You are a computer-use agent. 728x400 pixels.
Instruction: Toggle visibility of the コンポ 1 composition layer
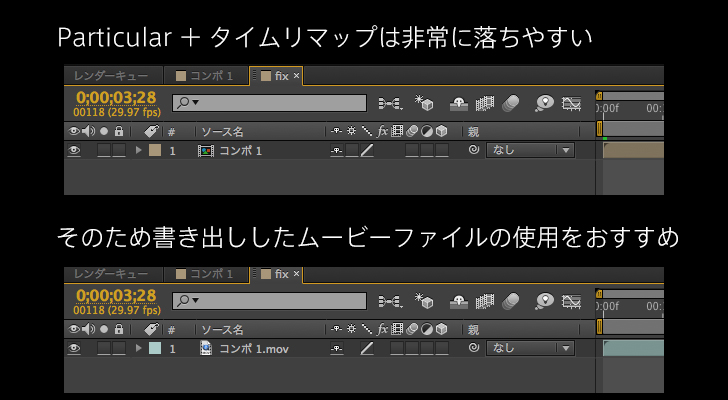pos(73,150)
